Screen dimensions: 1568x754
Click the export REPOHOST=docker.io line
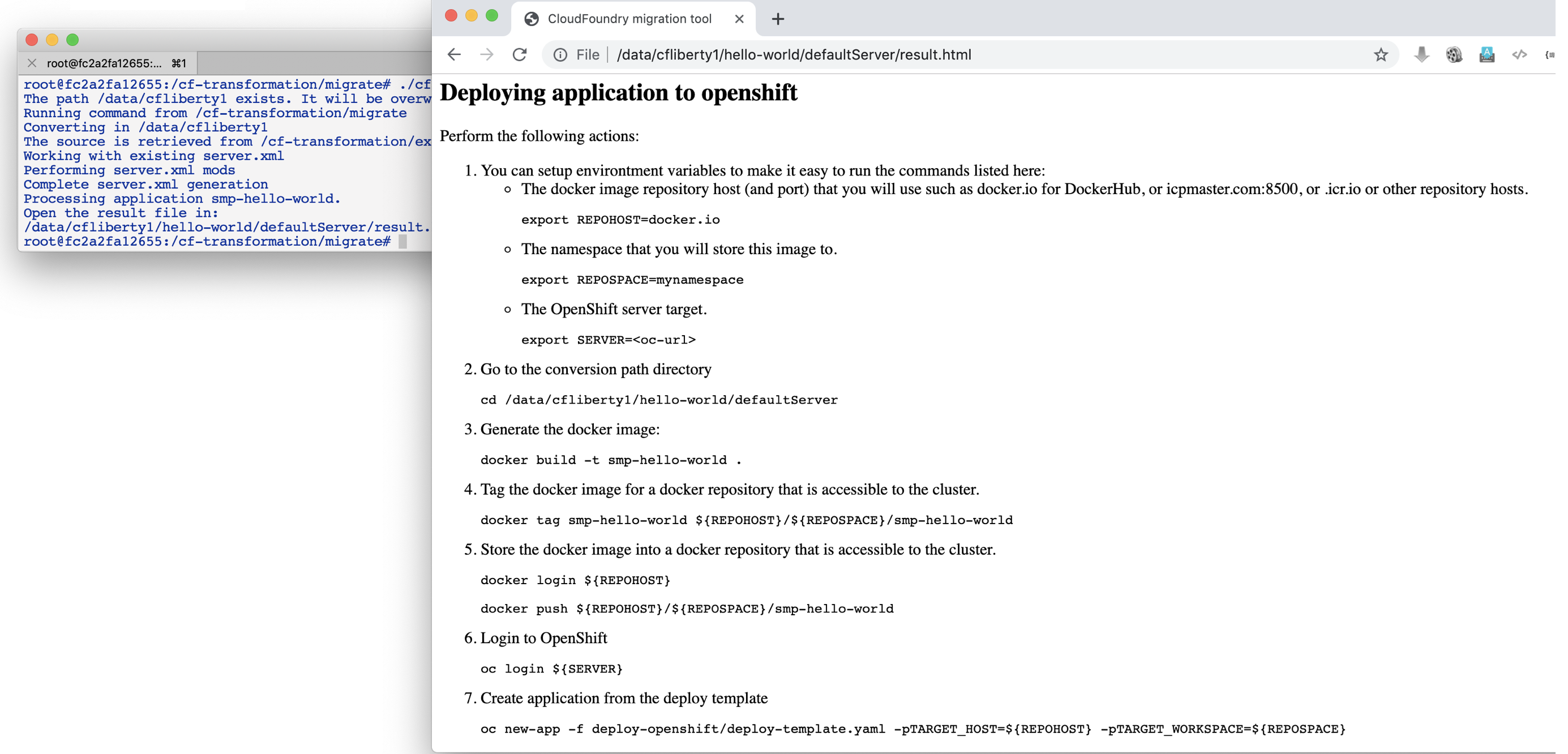[x=620, y=220]
